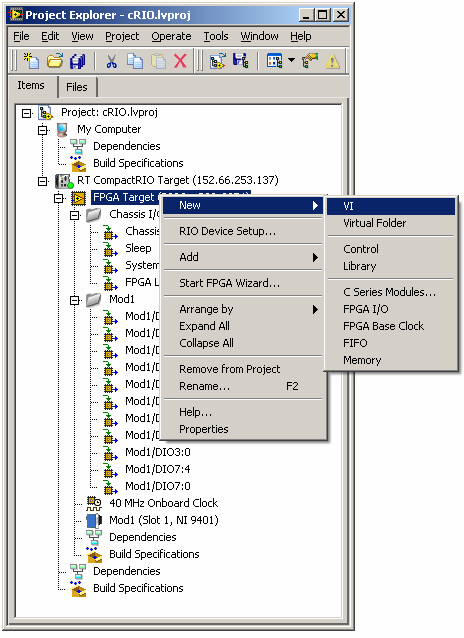The width and height of the screenshot is (464, 638).
Task: Collapse the Project: cRIO.lvproj root node
Action: [x=26, y=113]
